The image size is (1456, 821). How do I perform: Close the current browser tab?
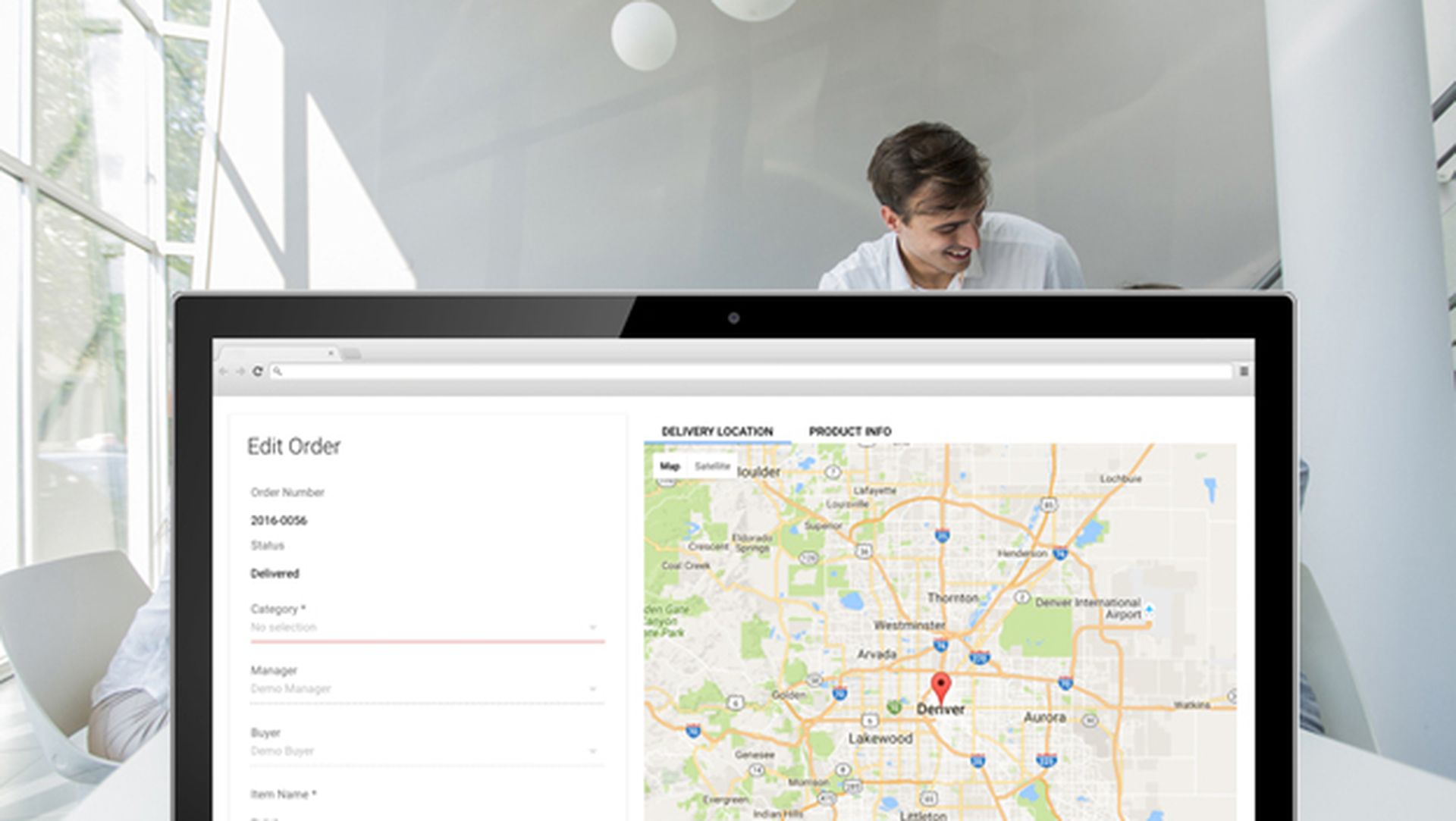click(x=331, y=353)
